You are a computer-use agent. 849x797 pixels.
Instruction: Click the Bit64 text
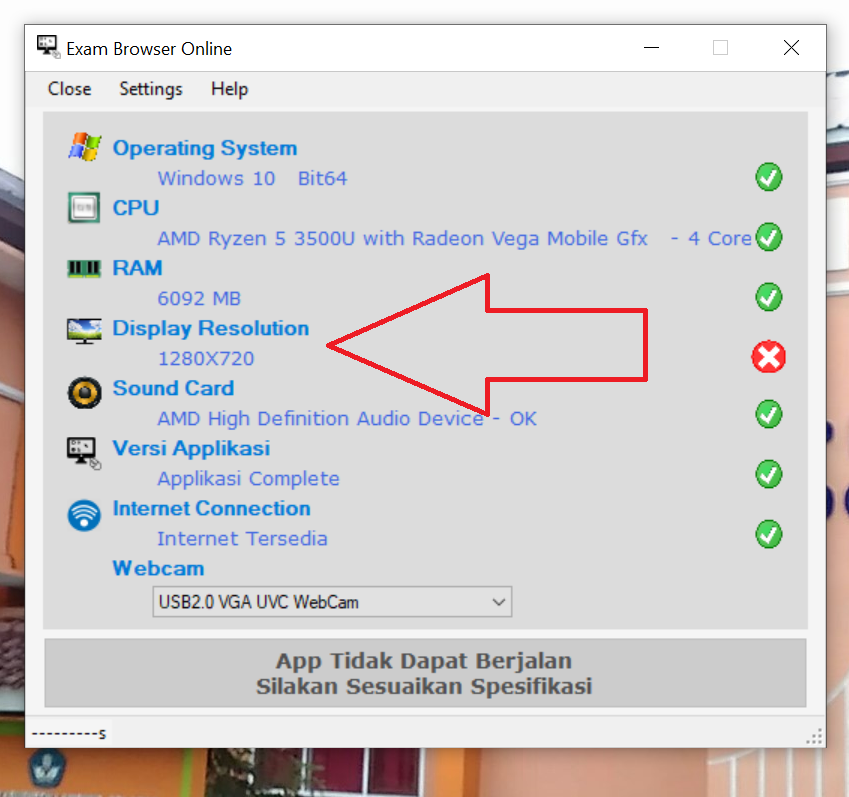(x=322, y=178)
